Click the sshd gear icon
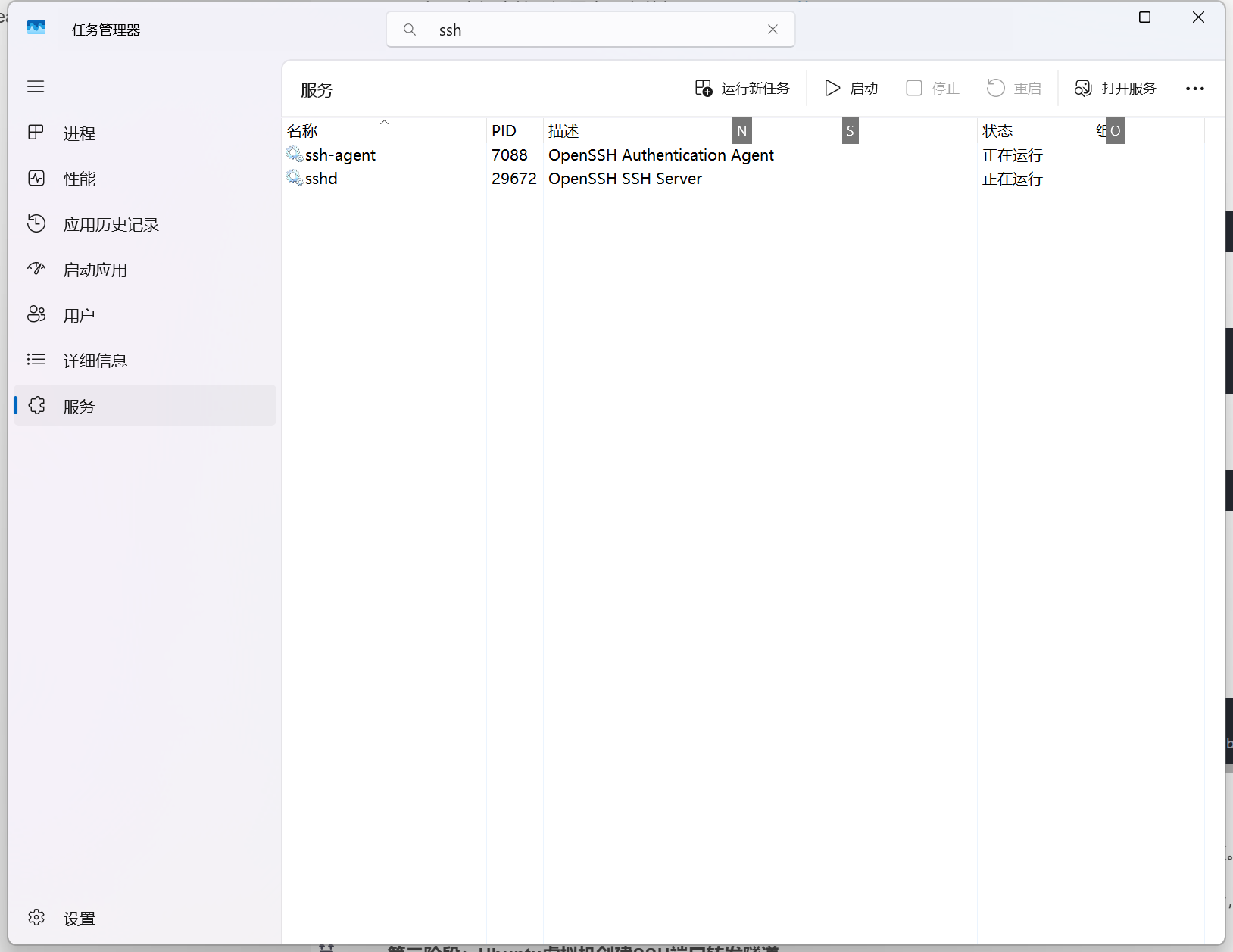The height and width of the screenshot is (952, 1233). click(x=295, y=178)
